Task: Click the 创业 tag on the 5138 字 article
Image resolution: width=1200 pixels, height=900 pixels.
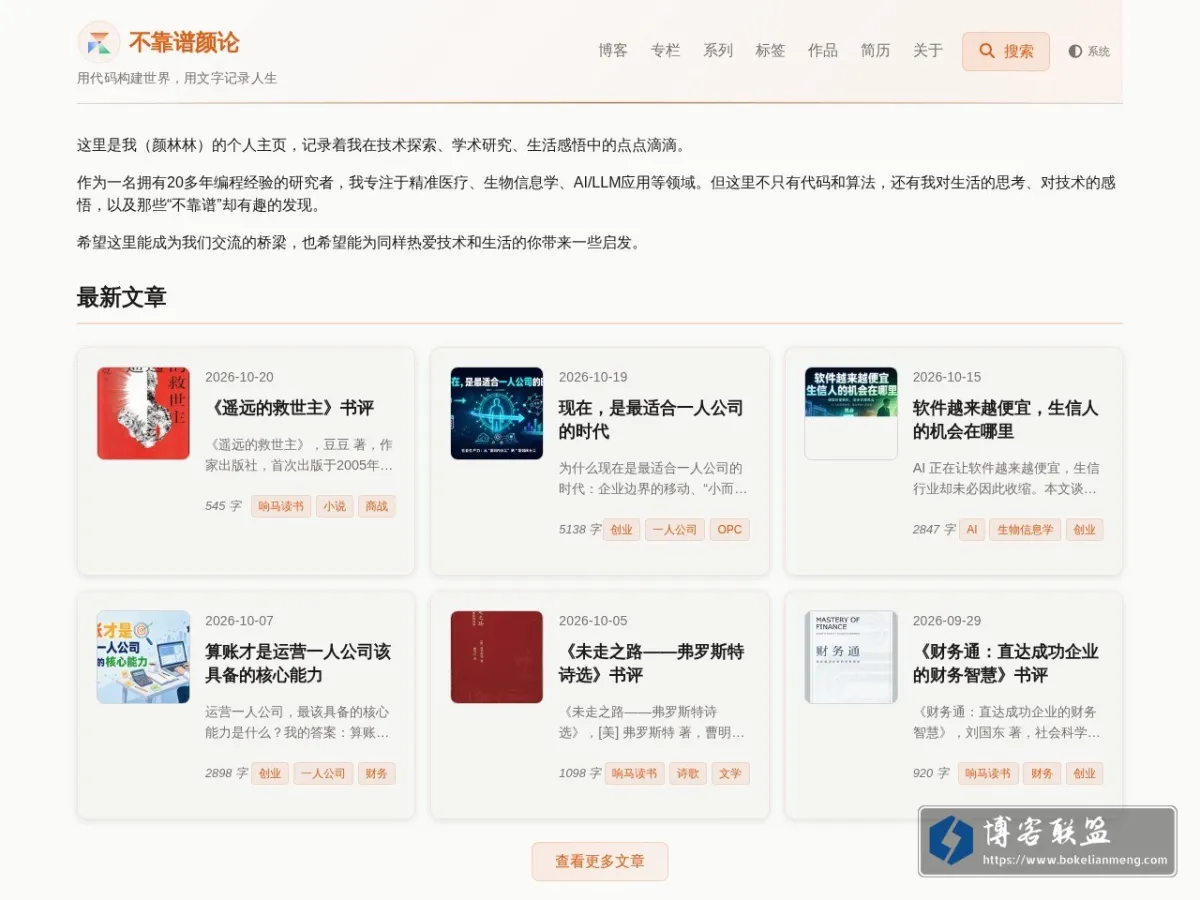Action: click(x=622, y=530)
